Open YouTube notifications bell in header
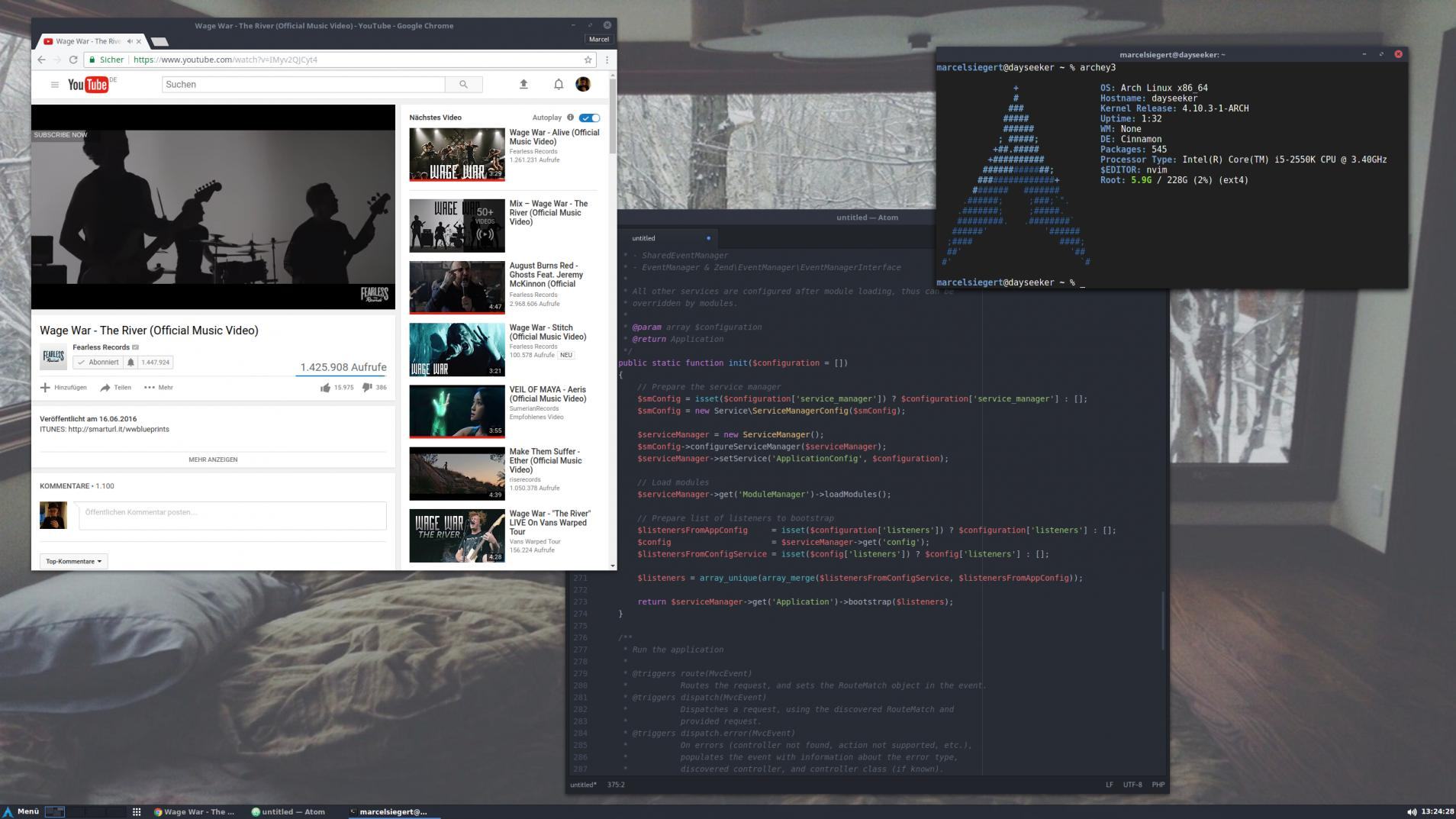The image size is (1456, 819). [x=559, y=84]
